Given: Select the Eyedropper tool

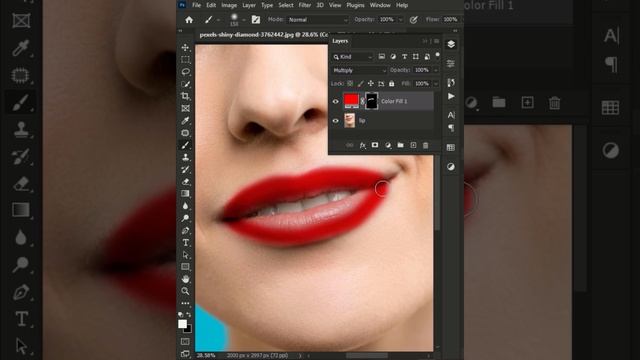Looking at the screenshot, I should pyautogui.click(x=185, y=120).
